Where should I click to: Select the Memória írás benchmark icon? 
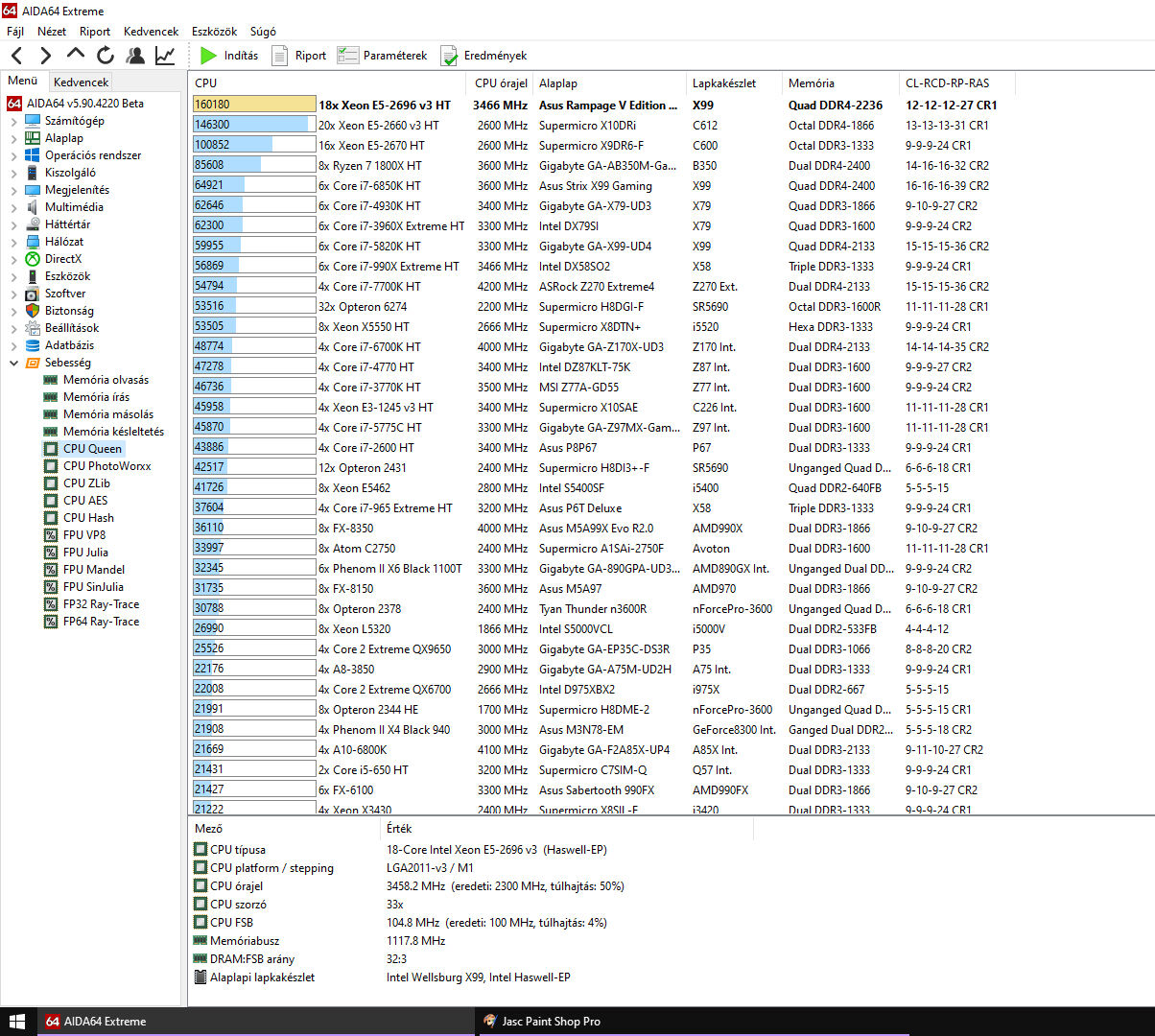tap(51, 397)
